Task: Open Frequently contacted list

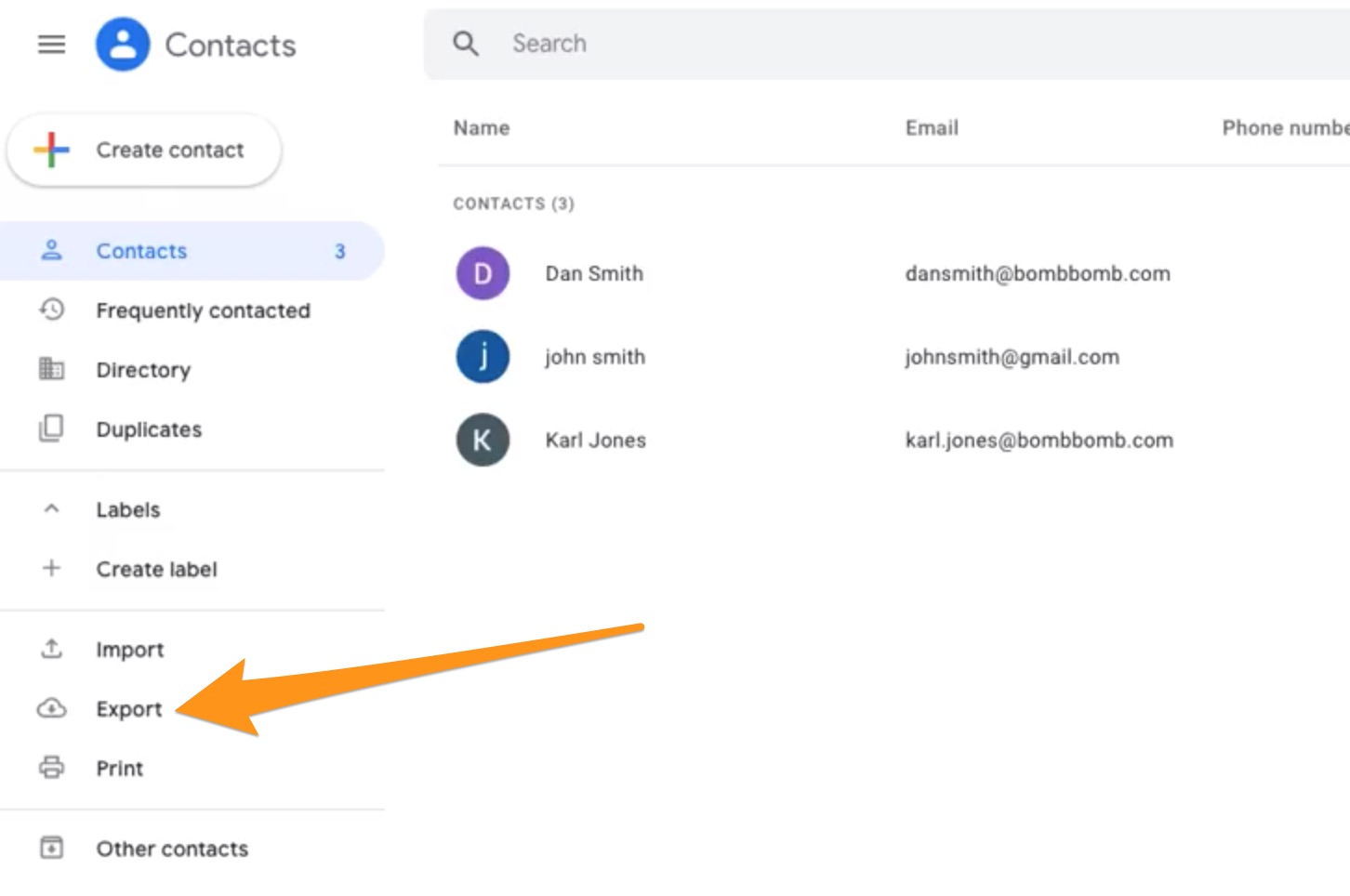Action: 191,310
